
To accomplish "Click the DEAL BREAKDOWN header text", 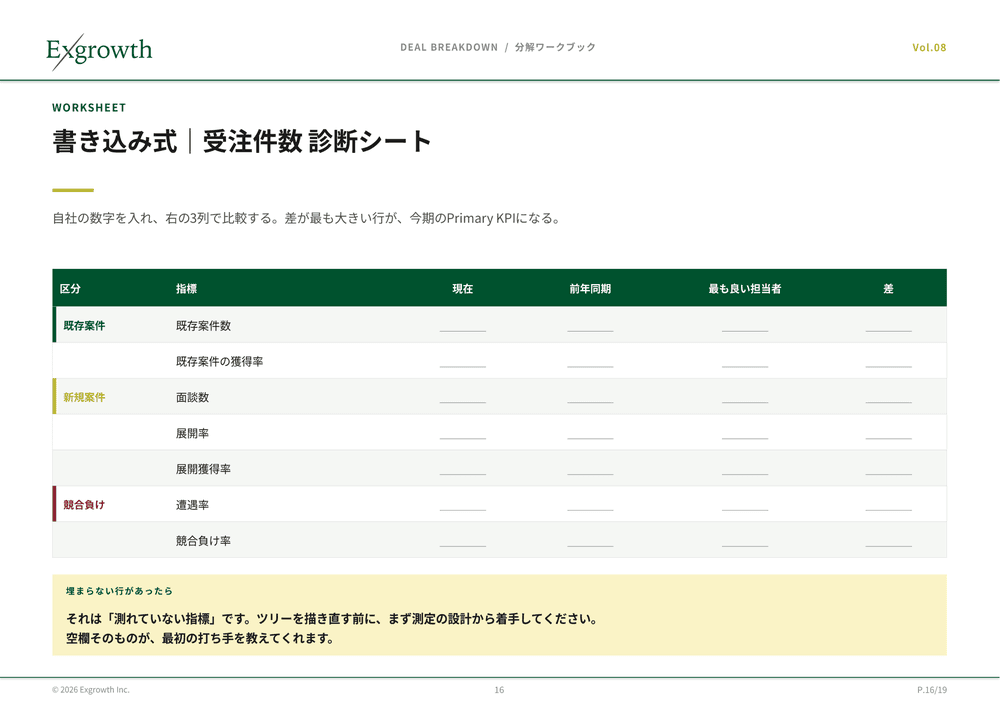I will [449, 47].
